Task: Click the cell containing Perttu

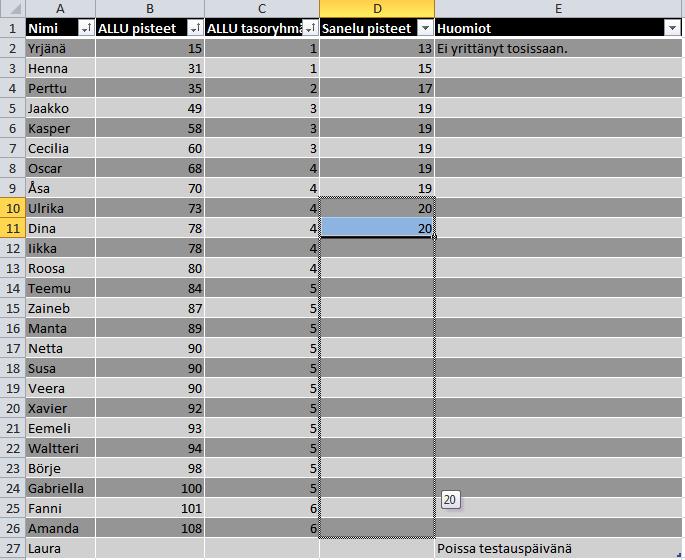Action: [x=60, y=88]
